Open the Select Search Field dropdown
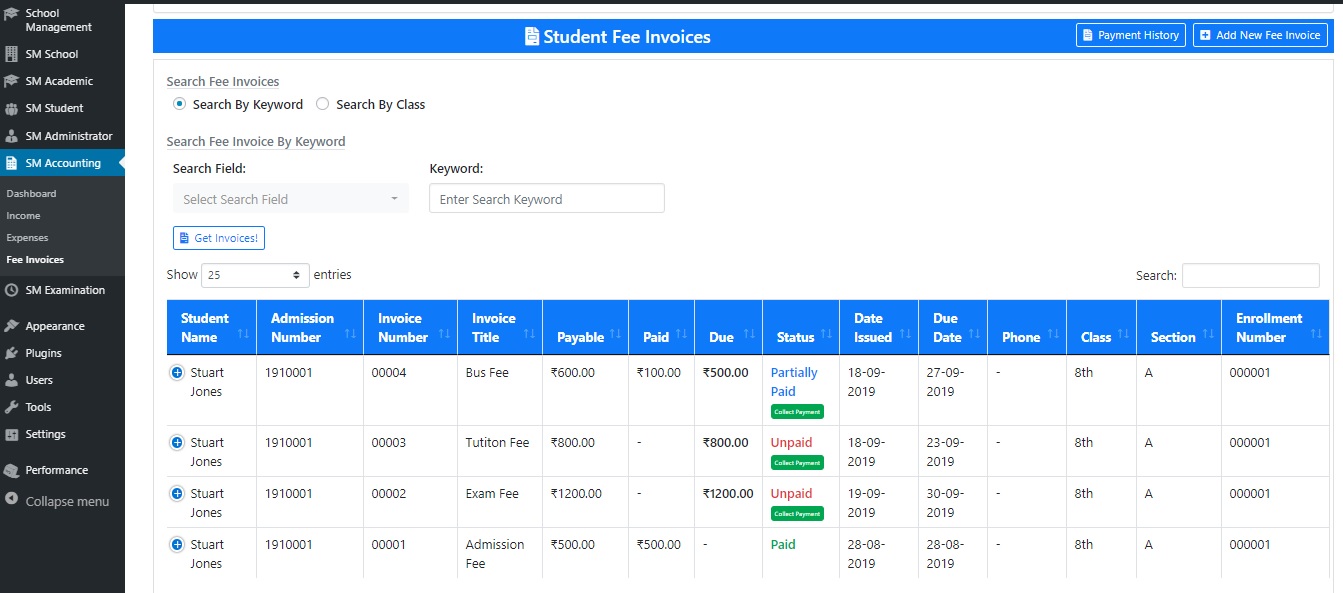Viewport: 1343px width, 593px height. (x=290, y=198)
